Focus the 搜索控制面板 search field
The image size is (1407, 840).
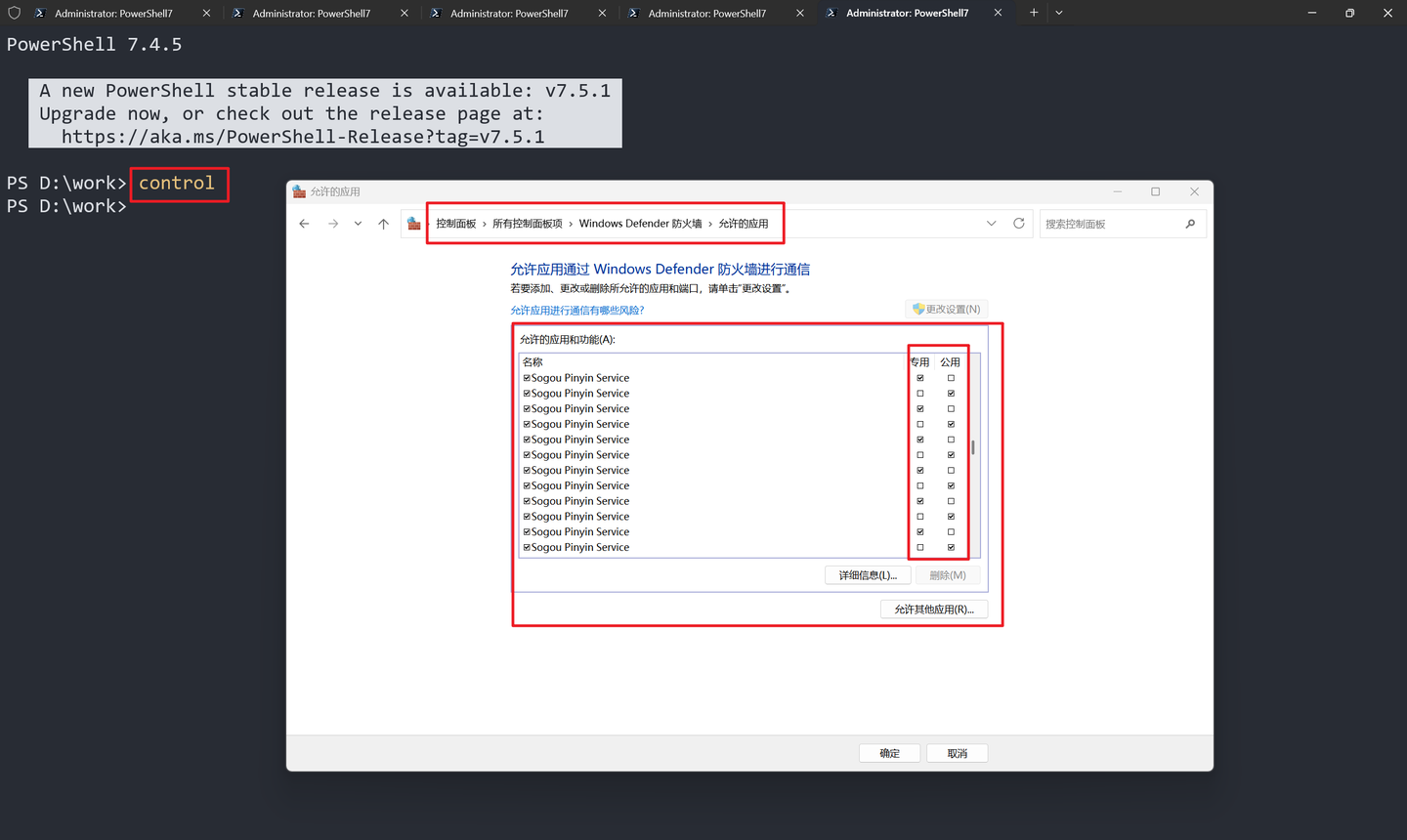(x=1123, y=224)
